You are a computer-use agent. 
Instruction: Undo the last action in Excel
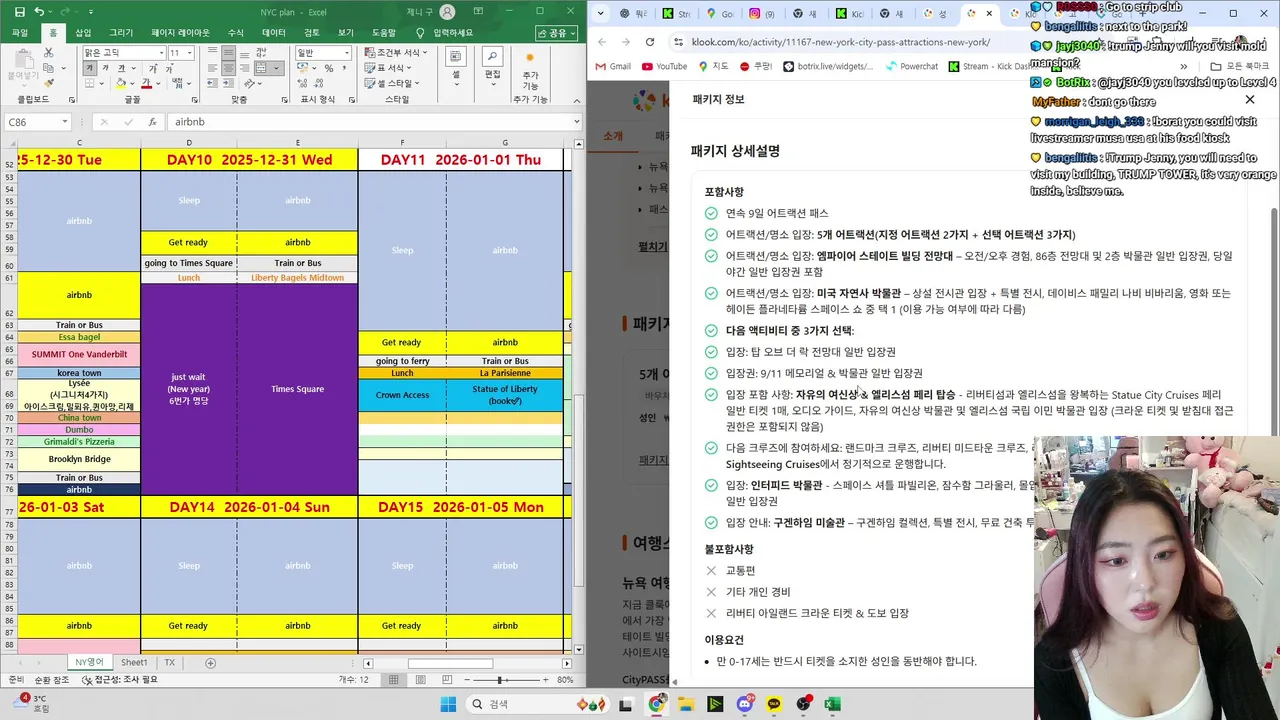point(39,12)
